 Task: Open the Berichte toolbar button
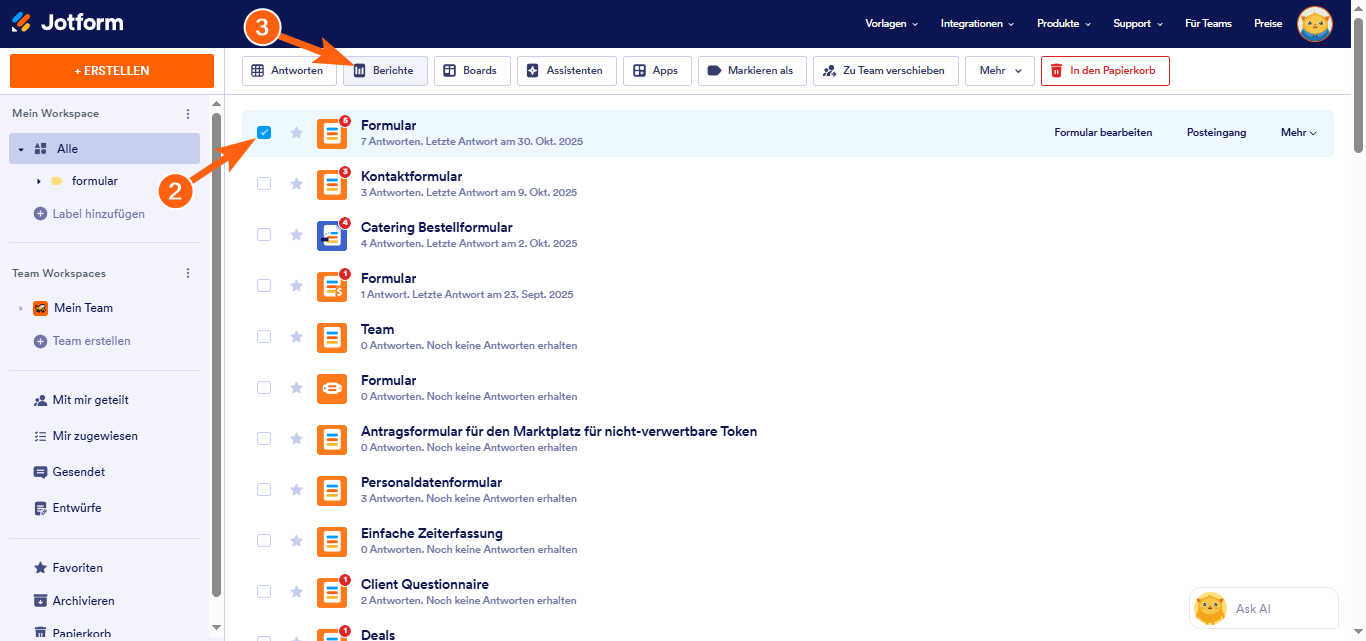point(385,71)
